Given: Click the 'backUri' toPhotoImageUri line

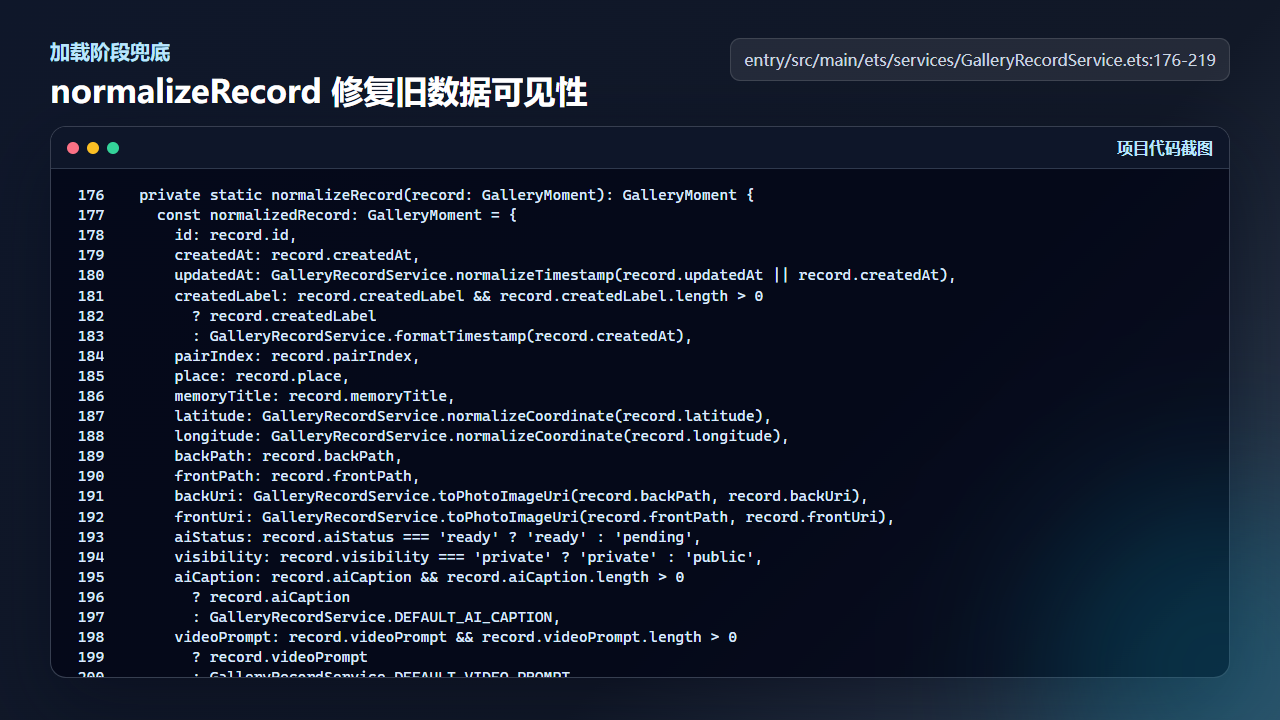Looking at the screenshot, I should point(522,496).
